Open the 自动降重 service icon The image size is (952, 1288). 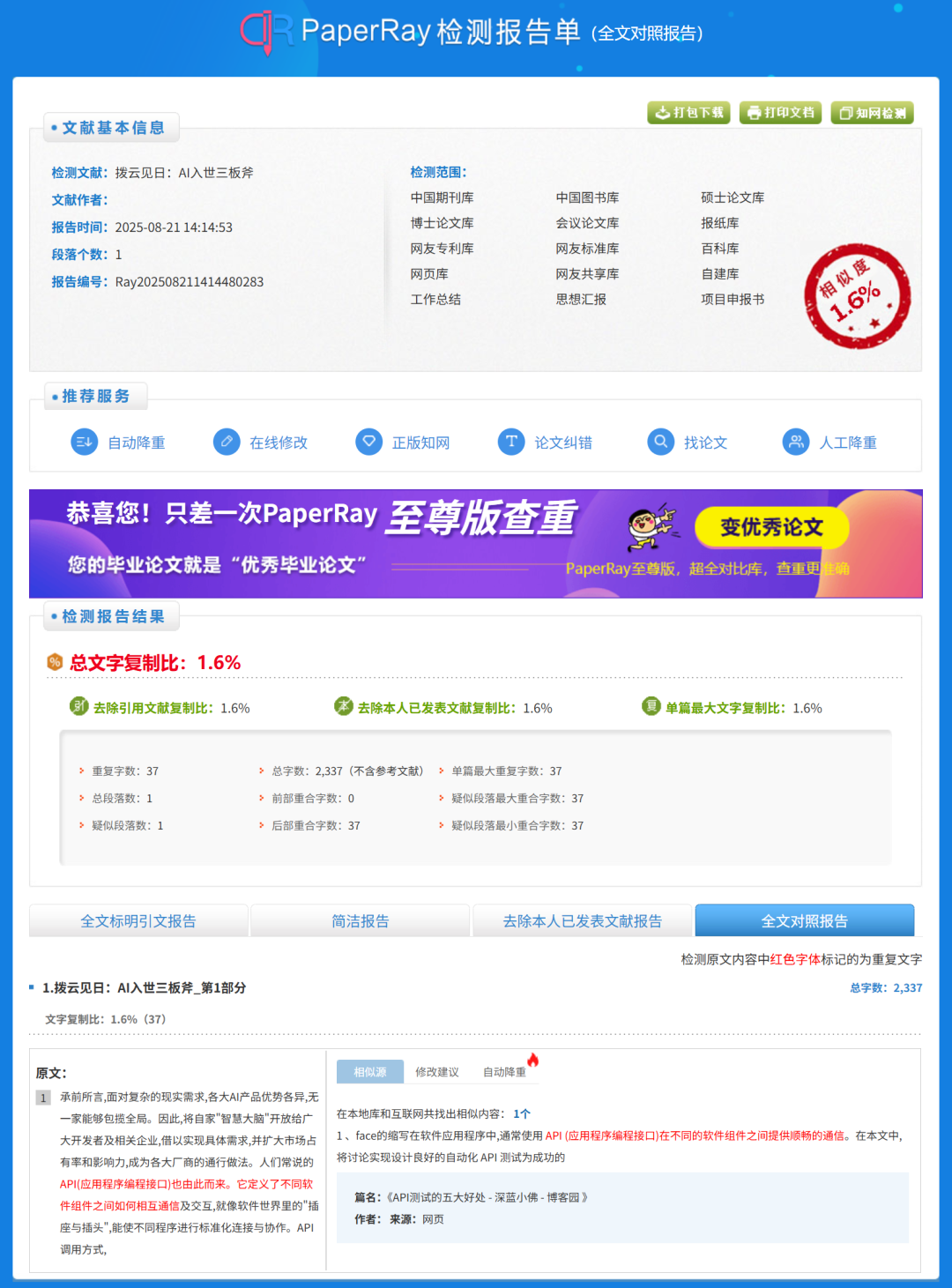pyautogui.click(x=85, y=442)
